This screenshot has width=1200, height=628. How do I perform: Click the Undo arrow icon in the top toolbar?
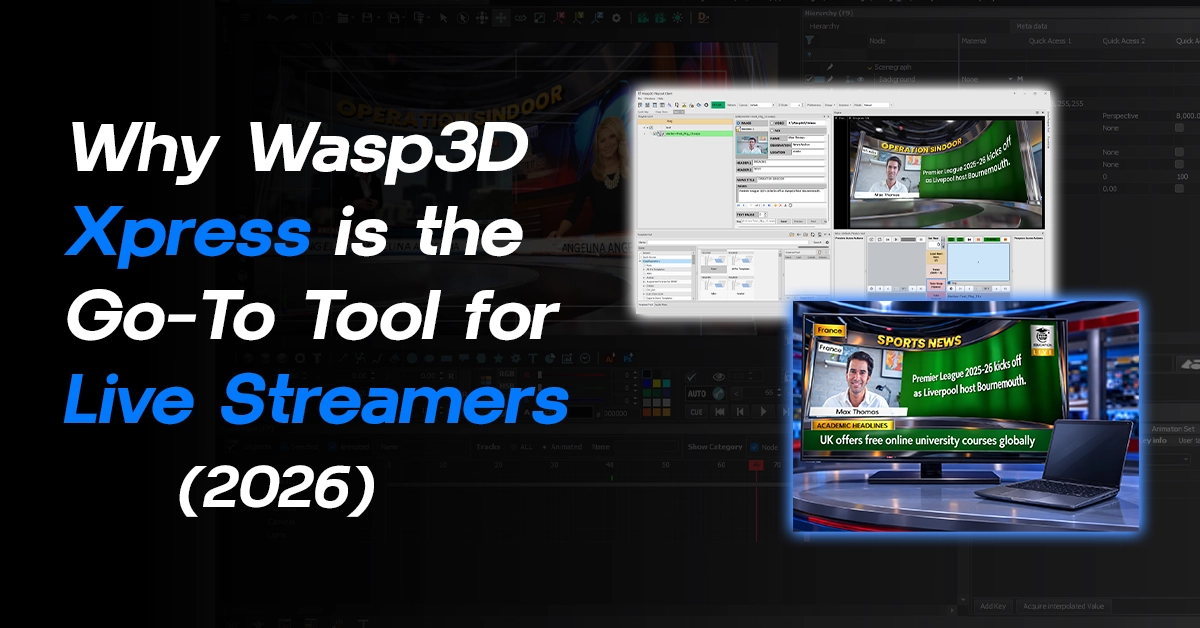pos(272,17)
